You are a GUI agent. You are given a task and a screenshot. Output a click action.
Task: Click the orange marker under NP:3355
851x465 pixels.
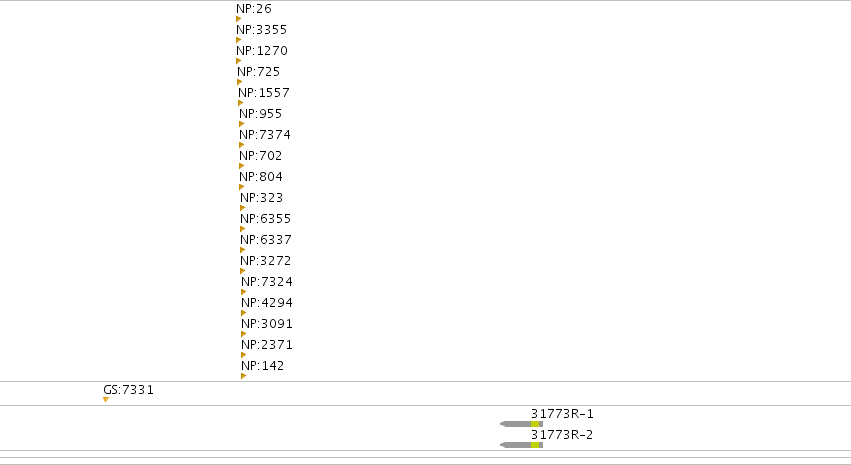coord(238,40)
